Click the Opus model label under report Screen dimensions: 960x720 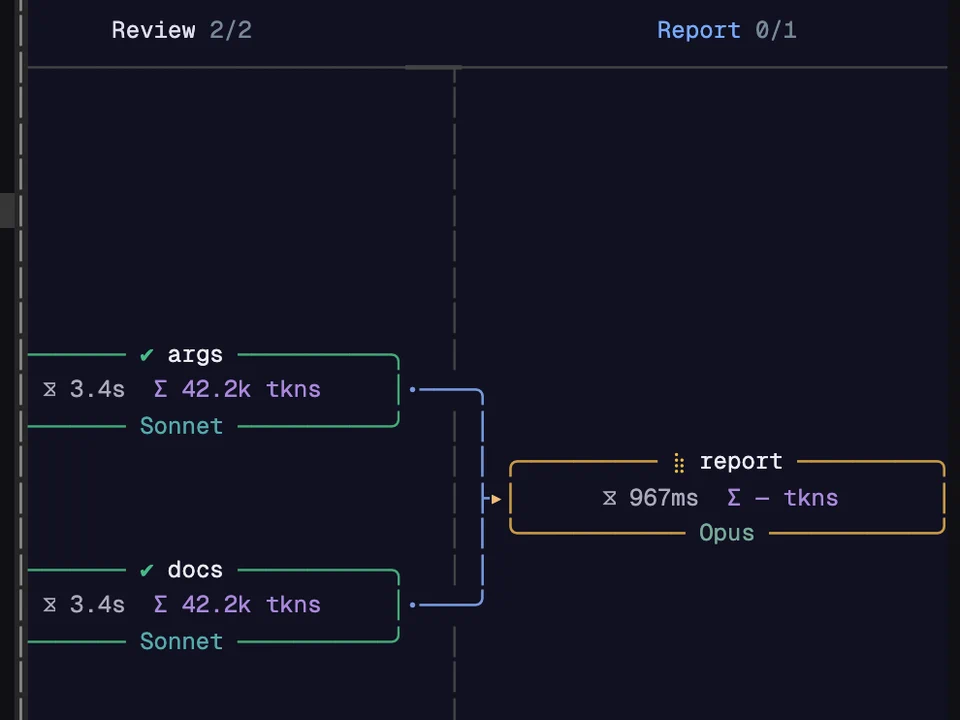coord(727,533)
